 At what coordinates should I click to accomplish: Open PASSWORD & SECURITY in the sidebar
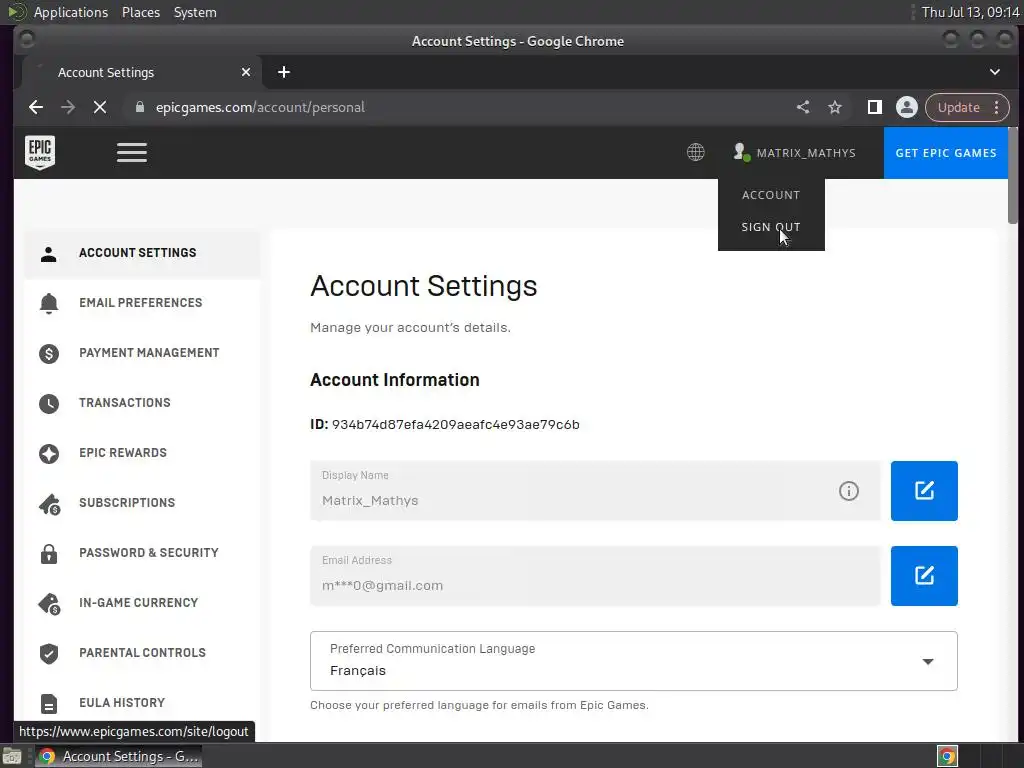pyautogui.click(x=149, y=552)
